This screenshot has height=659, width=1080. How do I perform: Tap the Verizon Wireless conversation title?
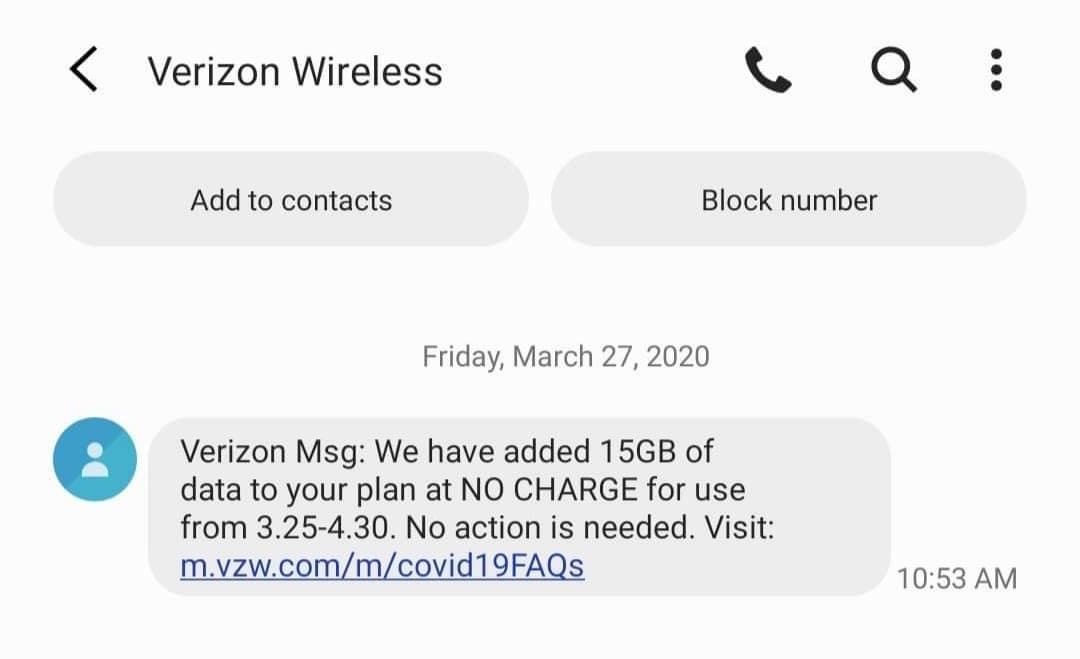[295, 72]
